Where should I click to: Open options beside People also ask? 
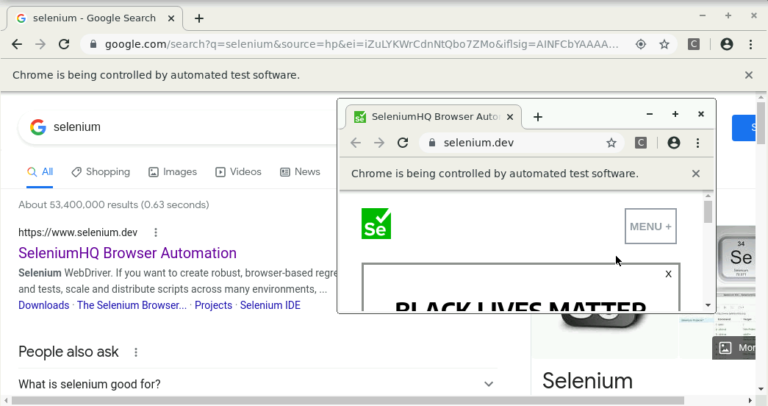point(136,352)
